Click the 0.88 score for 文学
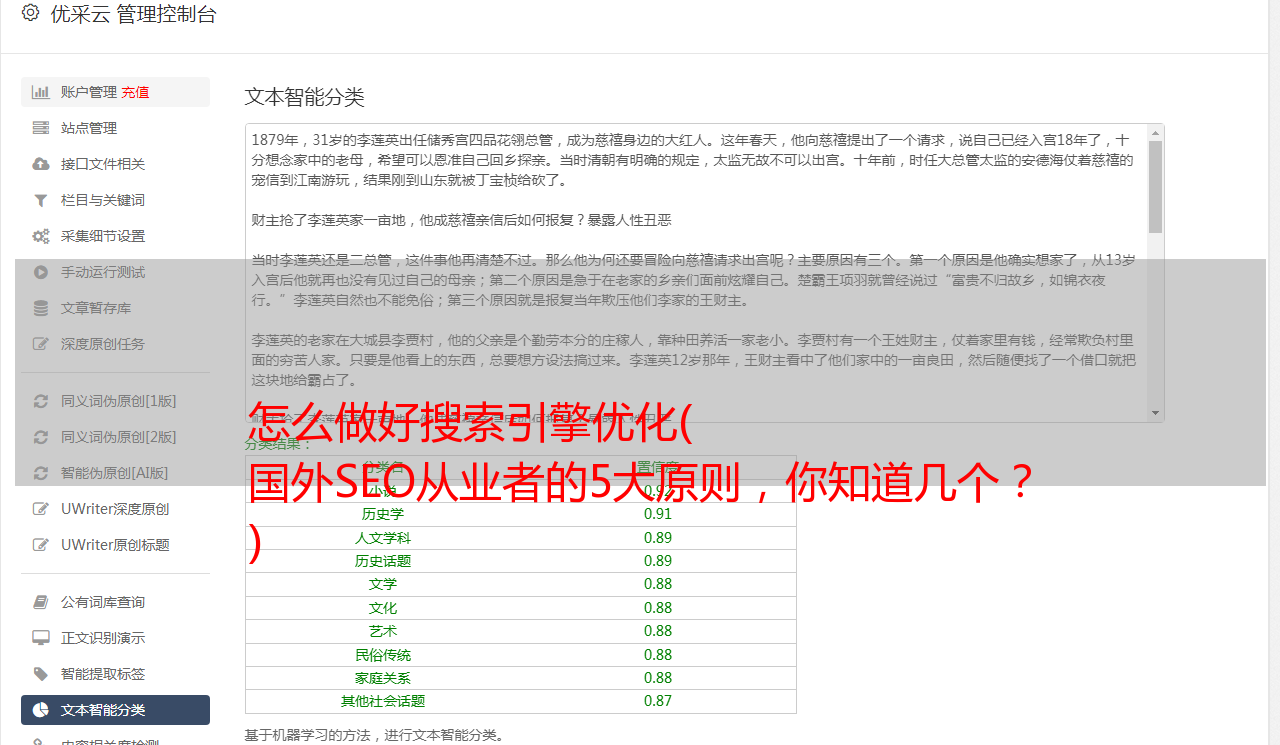The width and height of the screenshot is (1280, 745). (x=658, y=584)
